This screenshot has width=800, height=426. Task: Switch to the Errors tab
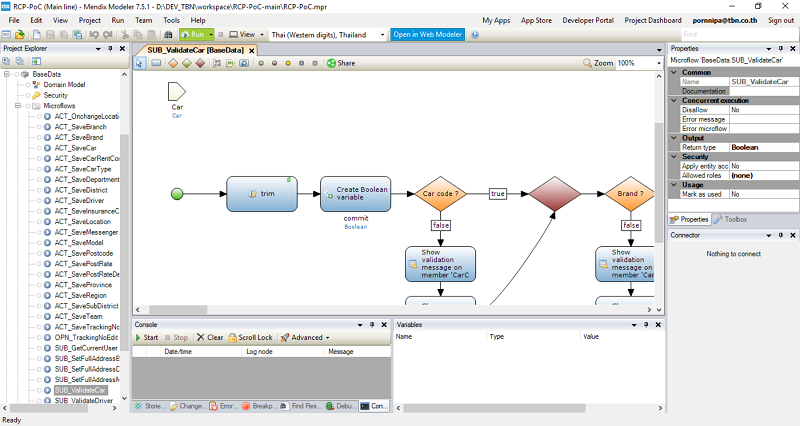click(223, 406)
